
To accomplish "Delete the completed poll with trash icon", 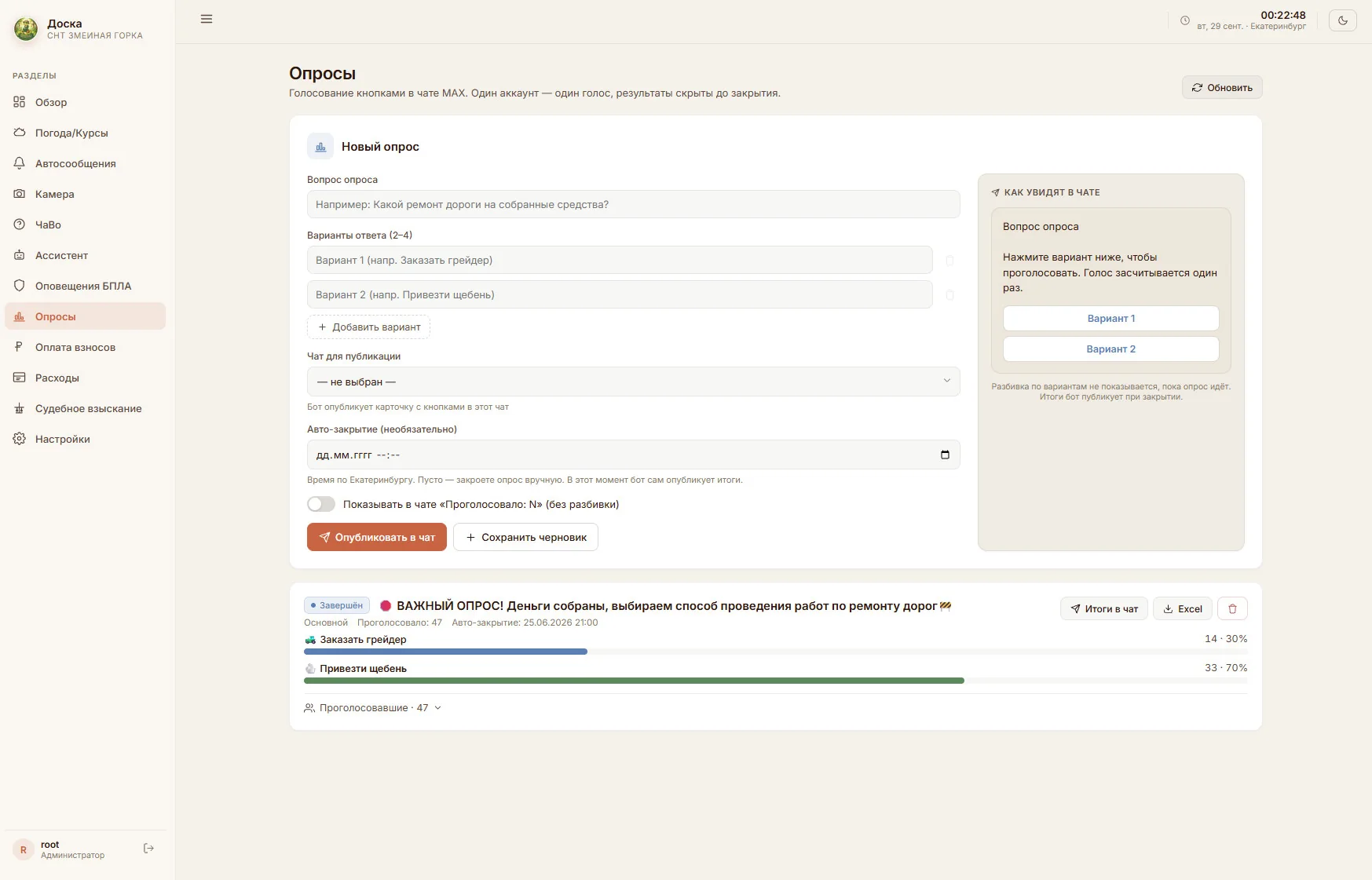I will 1232,608.
